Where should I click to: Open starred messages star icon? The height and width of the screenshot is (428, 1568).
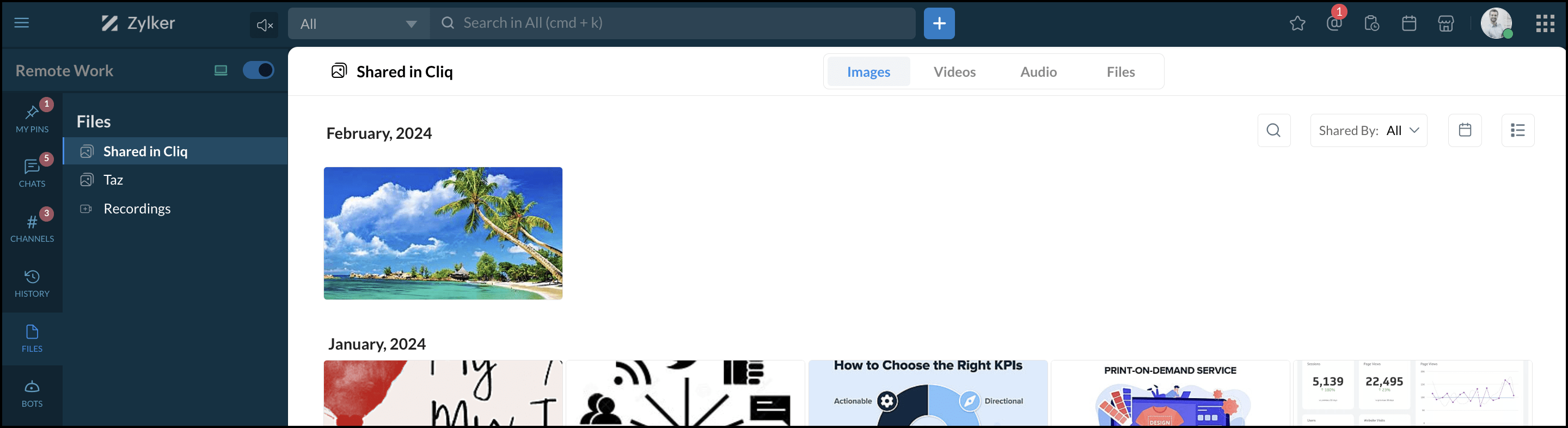point(1297,24)
